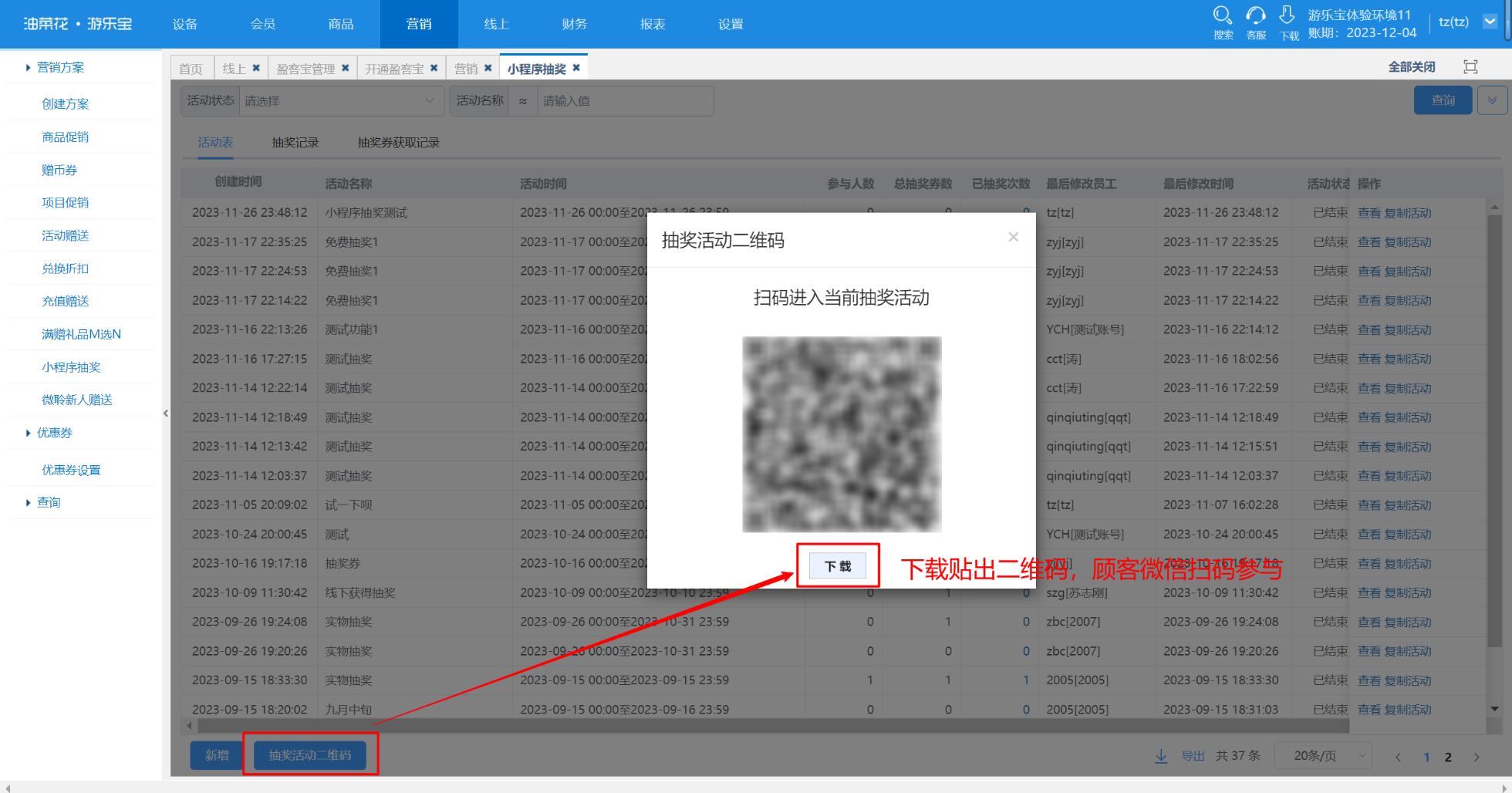Image resolution: width=1512 pixels, height=793 pixels.
Task: Click 导出 export link
Action: (1193, 756)
